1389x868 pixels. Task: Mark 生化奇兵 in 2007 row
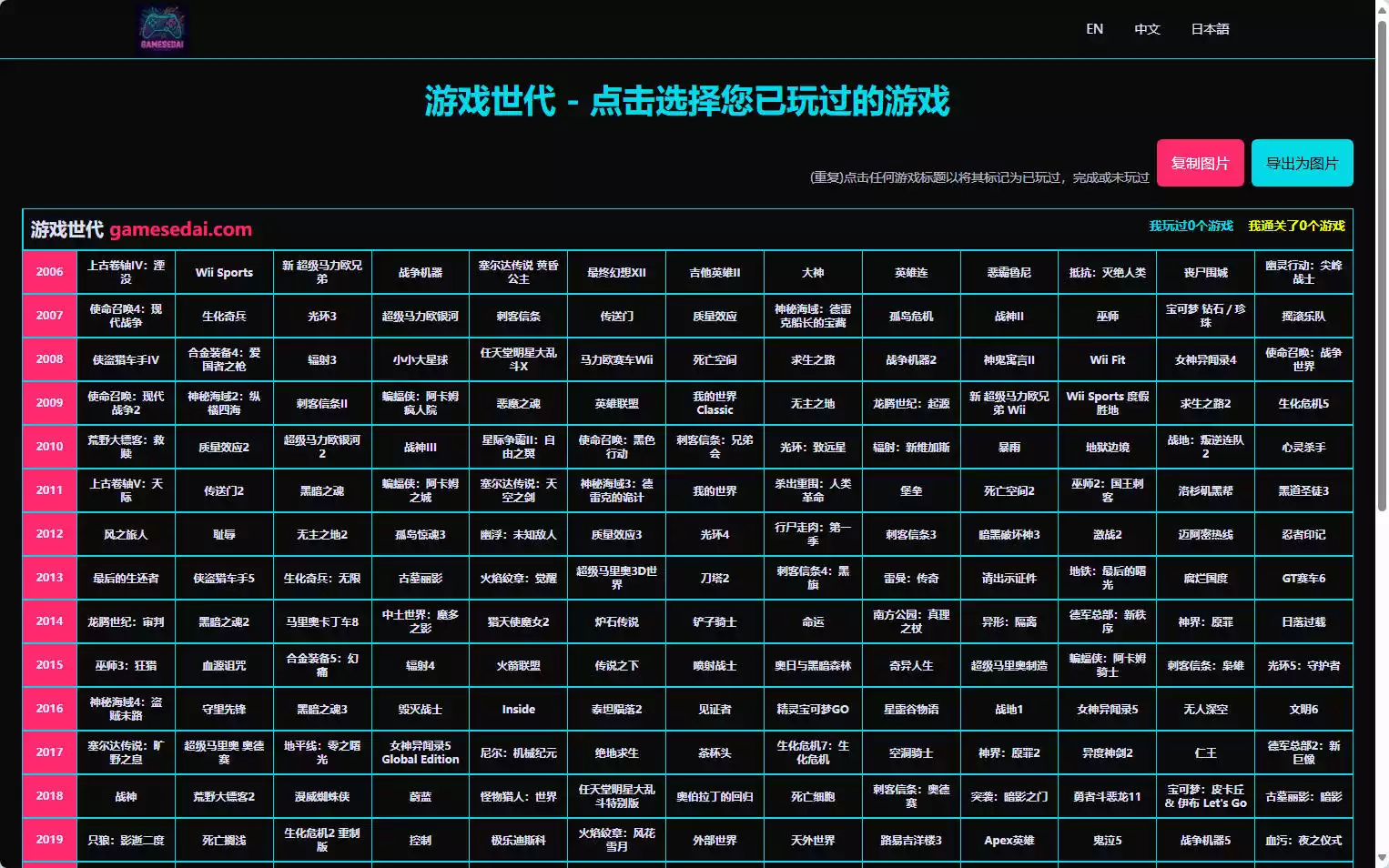pyautogui.click(x=224, y=316)
